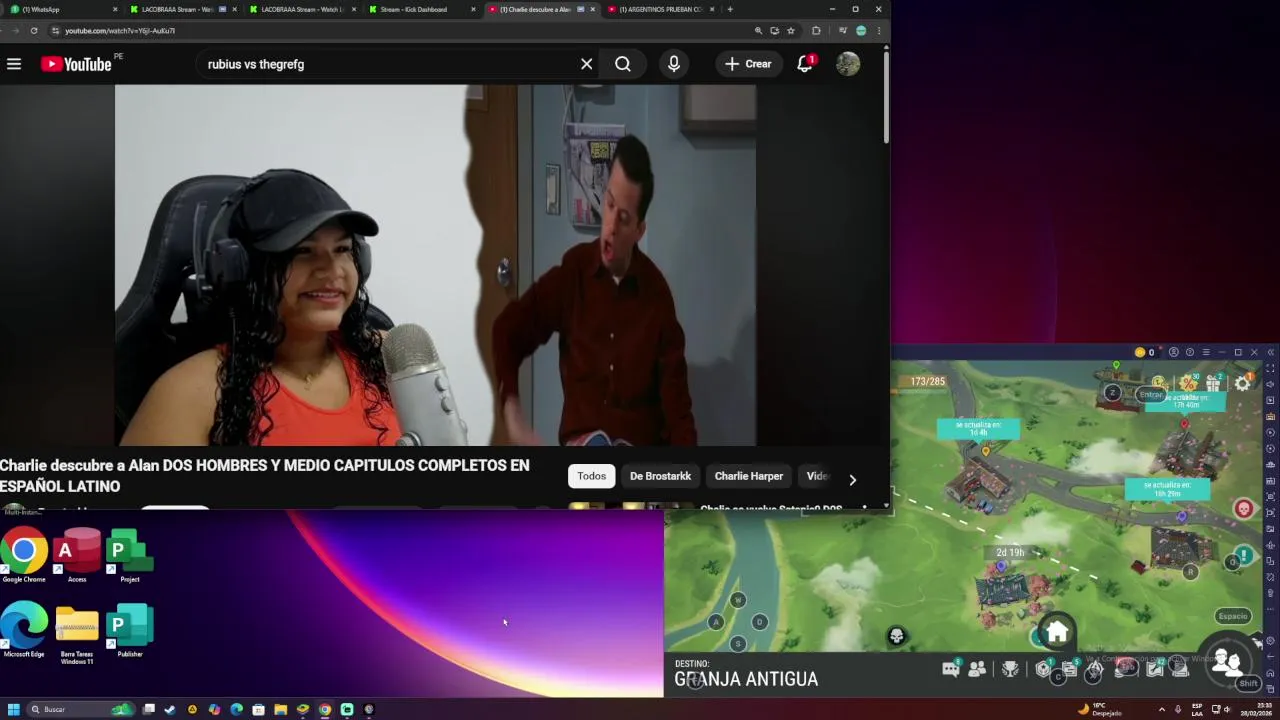Open the YouTube hamburger guide menu
1280x720 pixels.
[14, 64]
